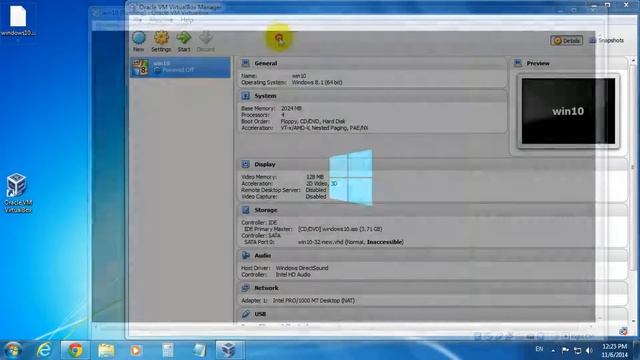Image resolution: width=640 pixels, height=360 pixels.
Task: Open the Storage section header
Action: point(266,210)
